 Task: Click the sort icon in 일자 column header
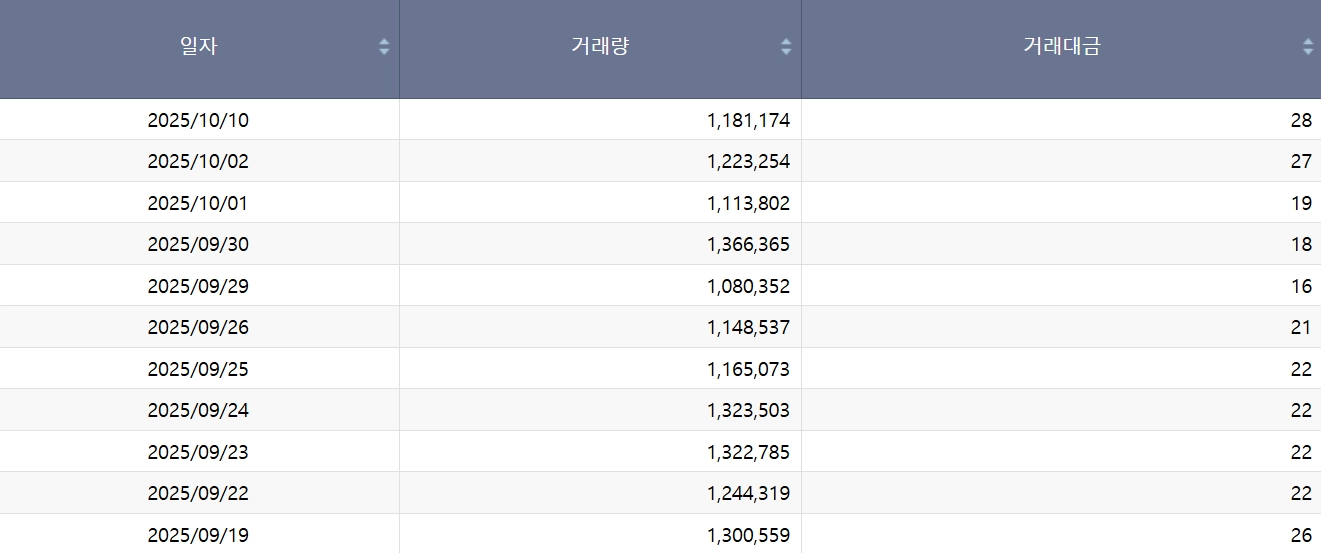[384, 46]
